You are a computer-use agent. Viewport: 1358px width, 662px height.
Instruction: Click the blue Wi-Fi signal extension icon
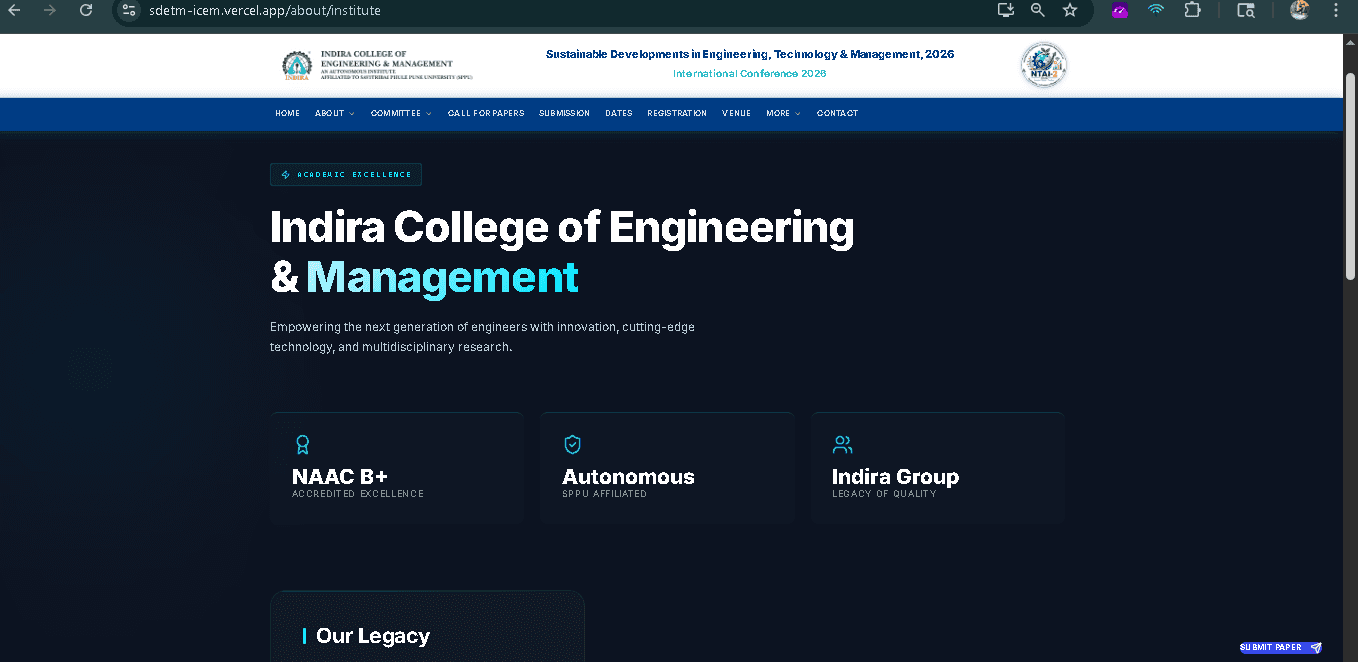point(1156,10)
